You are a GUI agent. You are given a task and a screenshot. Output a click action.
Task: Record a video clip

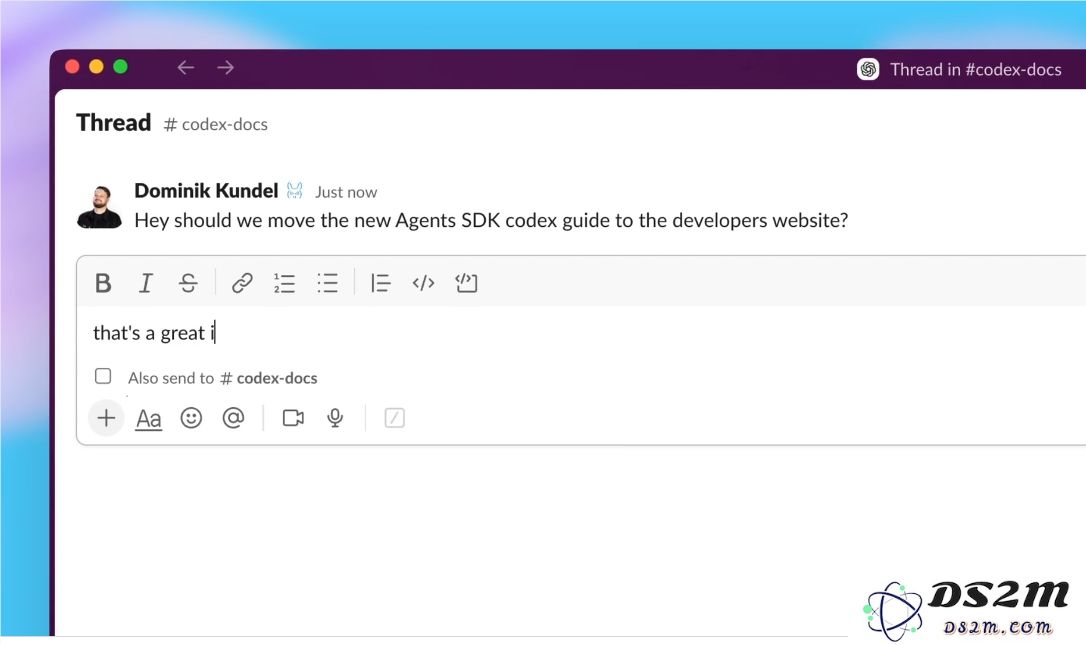click(x=293, y=418)
